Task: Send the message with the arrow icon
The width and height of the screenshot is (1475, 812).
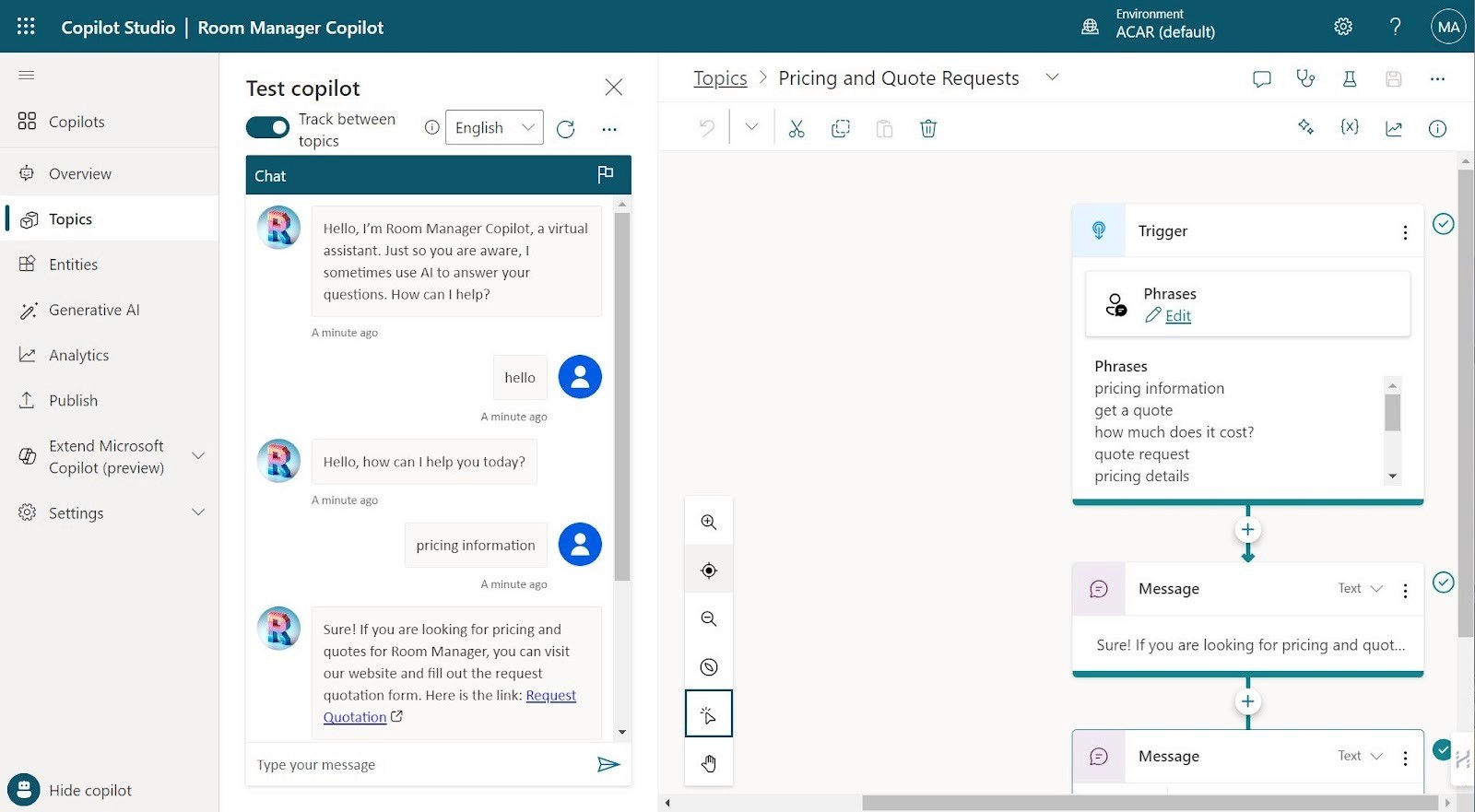Action: [608, 764]
